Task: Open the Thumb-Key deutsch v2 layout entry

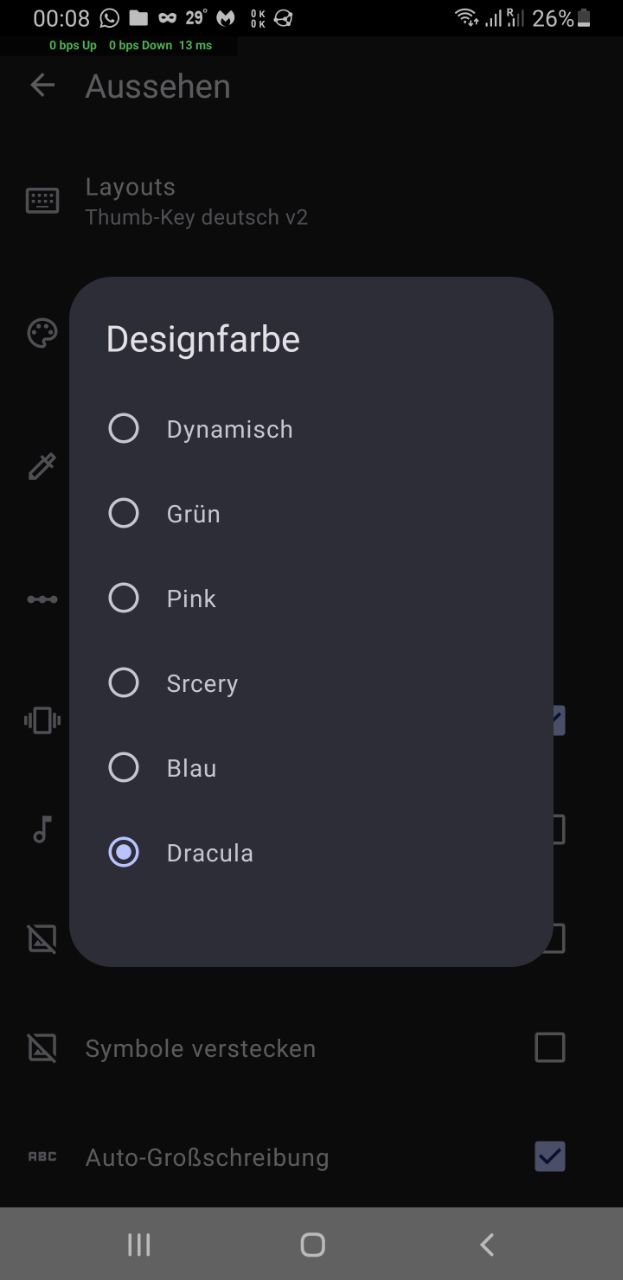Action: click(197, 200)
